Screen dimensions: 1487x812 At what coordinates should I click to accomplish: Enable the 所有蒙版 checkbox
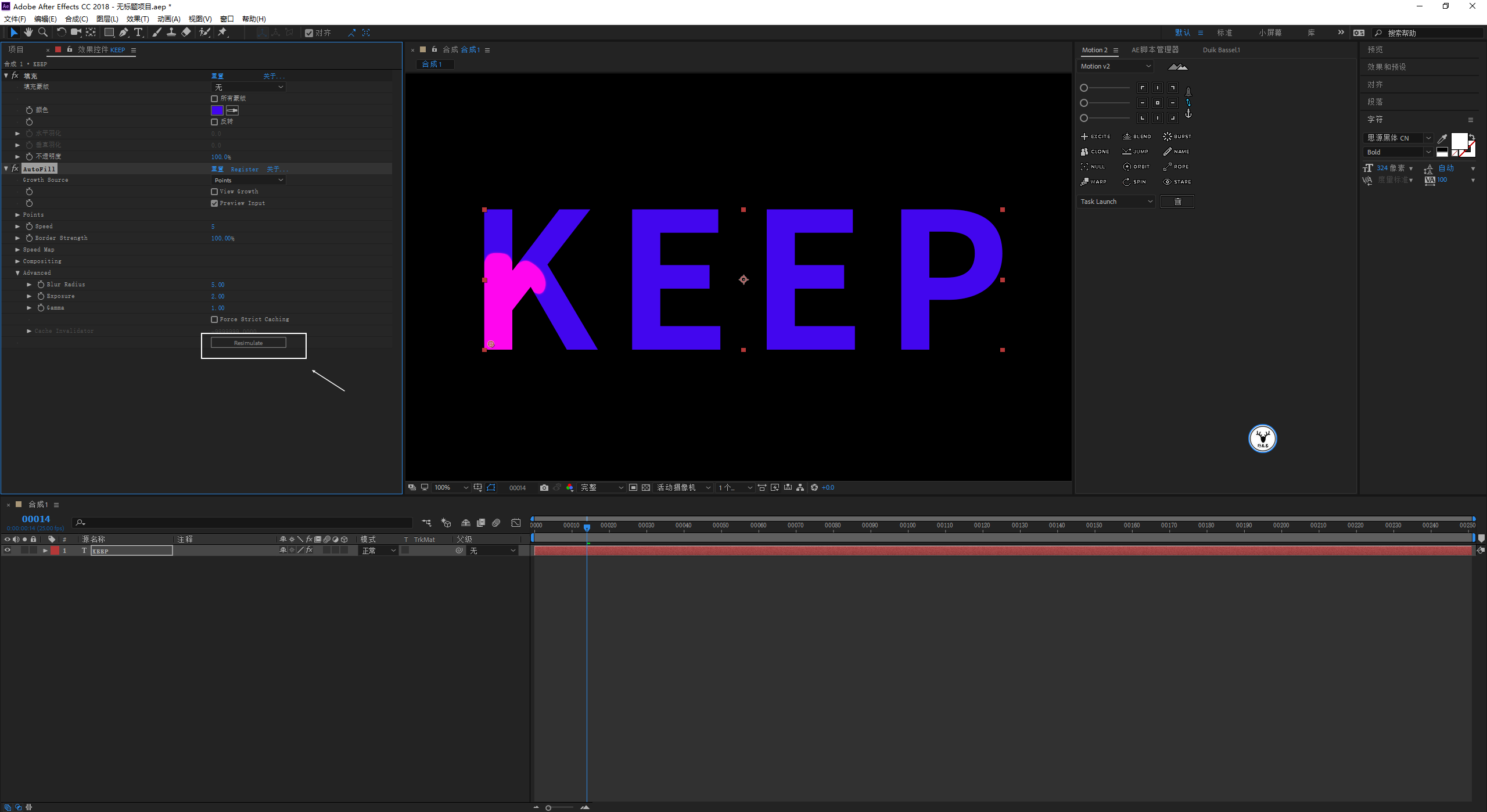coord(214,99)
